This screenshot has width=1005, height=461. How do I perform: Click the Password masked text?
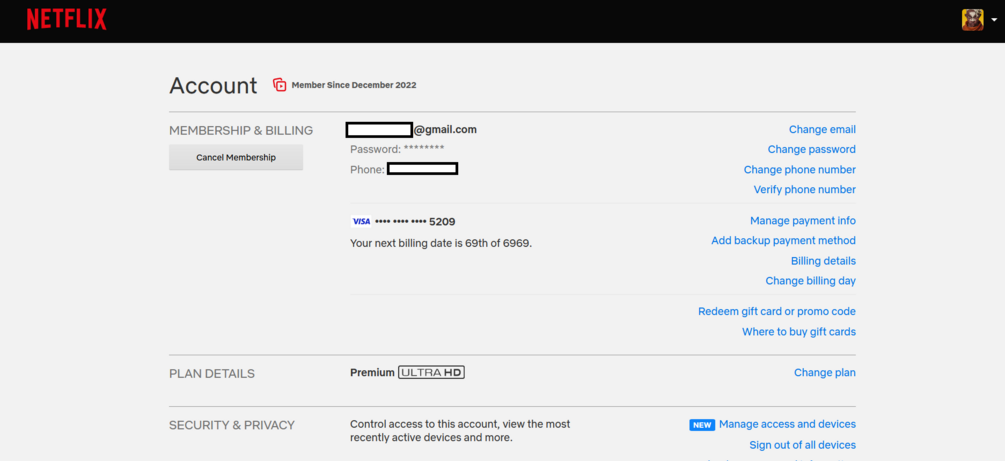397,149
